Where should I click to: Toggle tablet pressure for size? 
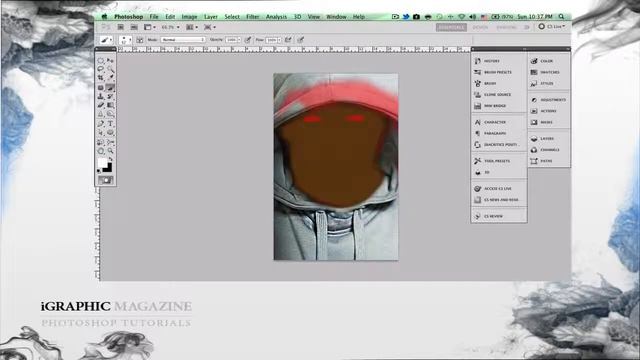(301, 40)
